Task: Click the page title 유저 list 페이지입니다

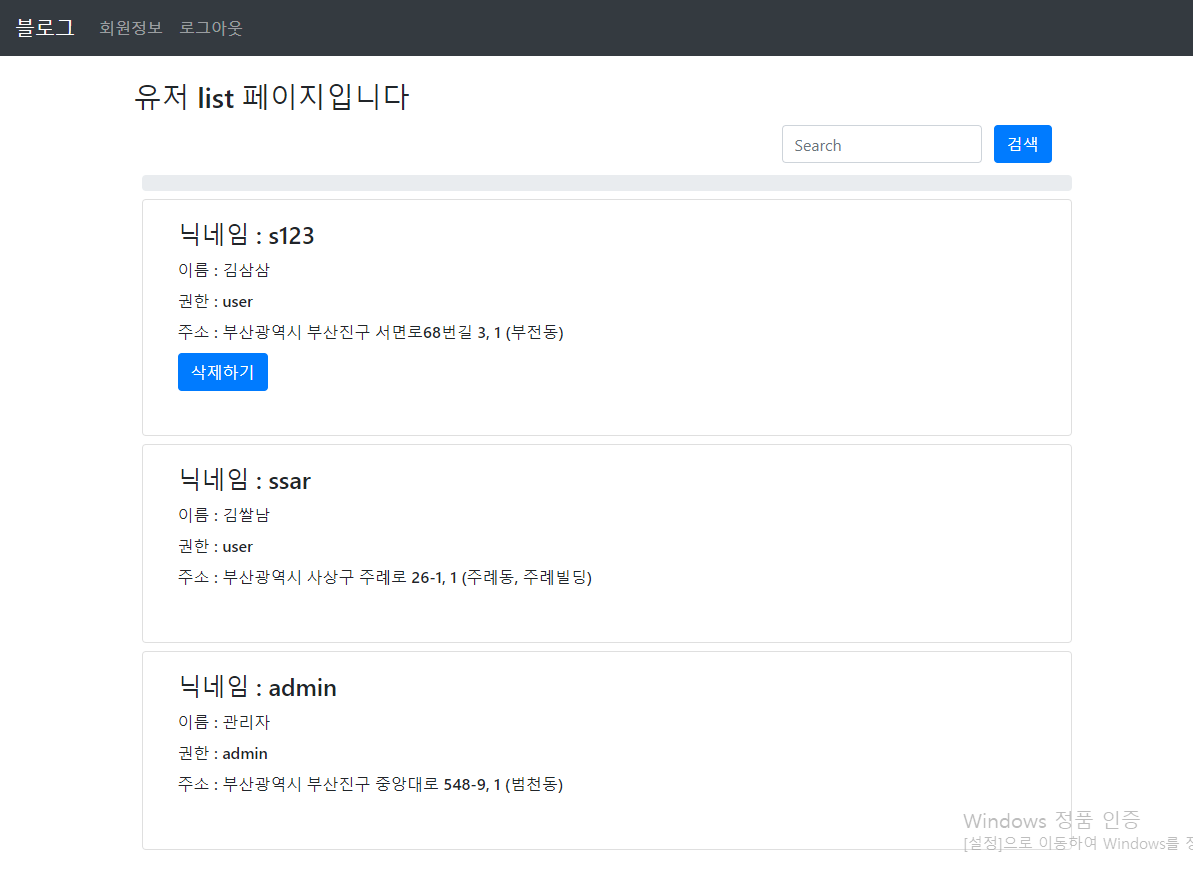Action: point(272,97)
